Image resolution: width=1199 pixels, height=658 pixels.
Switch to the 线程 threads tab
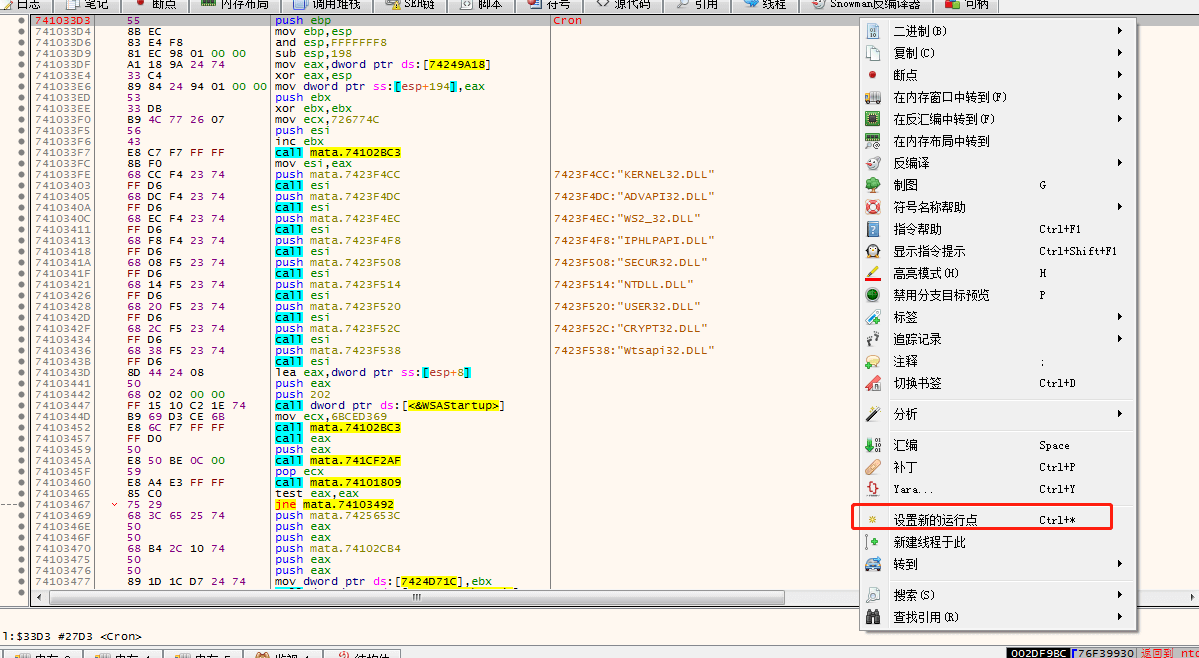pos(765,5)
